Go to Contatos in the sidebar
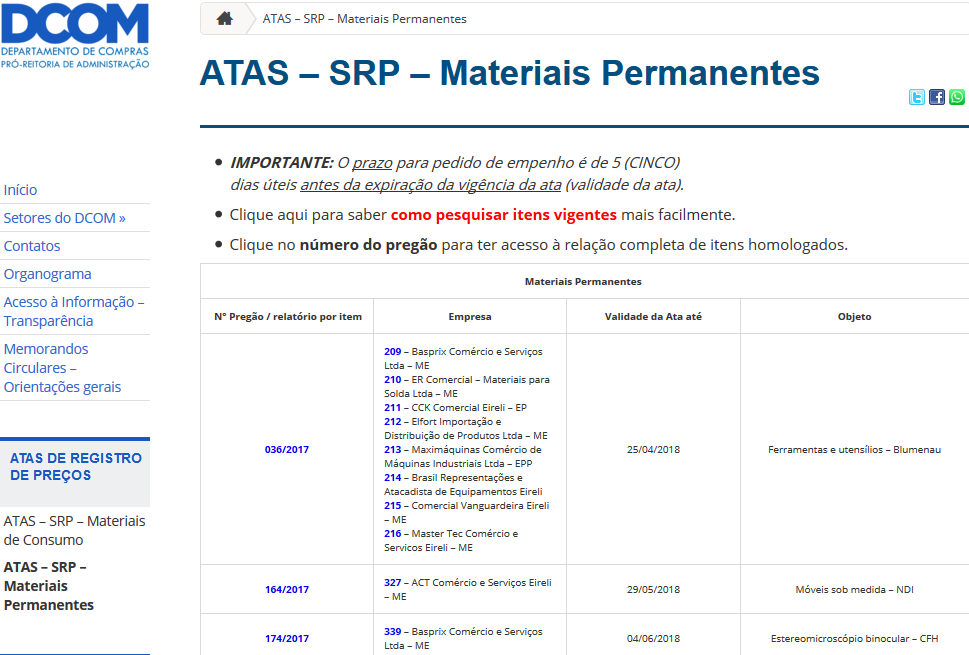This screenshot has height=655, width=969. 32,246
